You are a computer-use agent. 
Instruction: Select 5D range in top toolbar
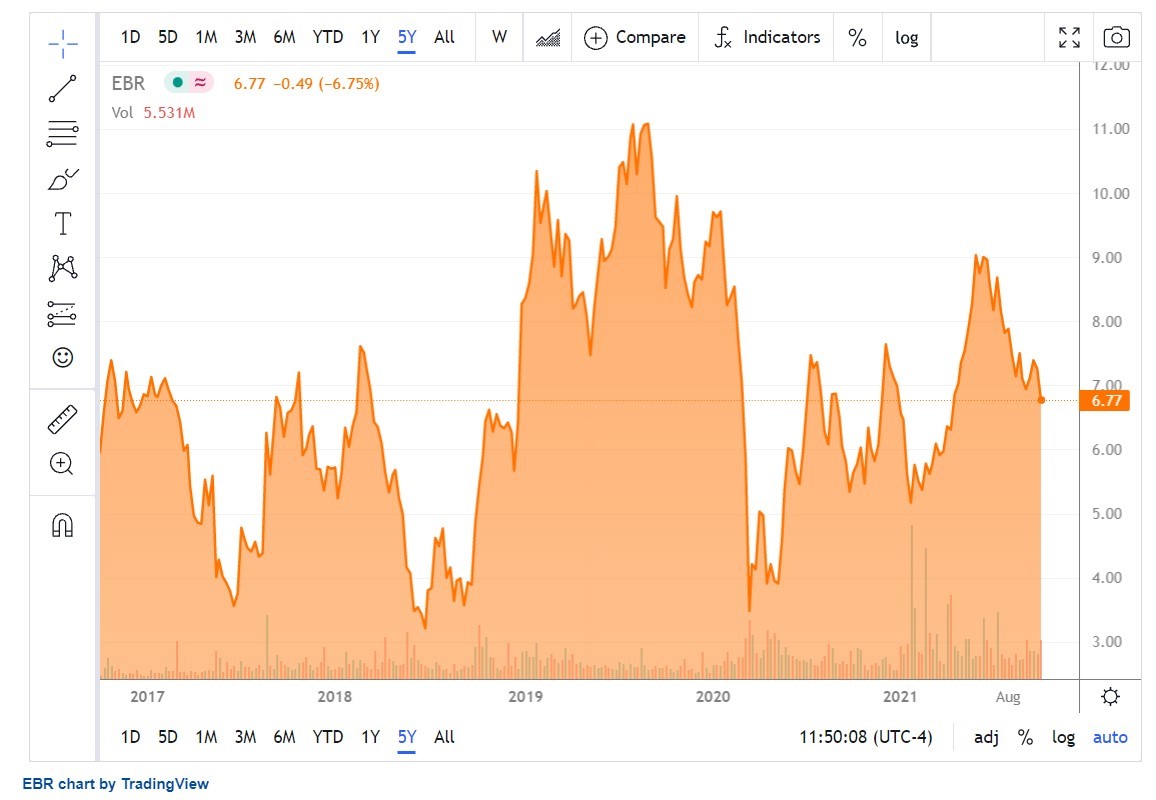pyautogui.click(x=168, y=37)
